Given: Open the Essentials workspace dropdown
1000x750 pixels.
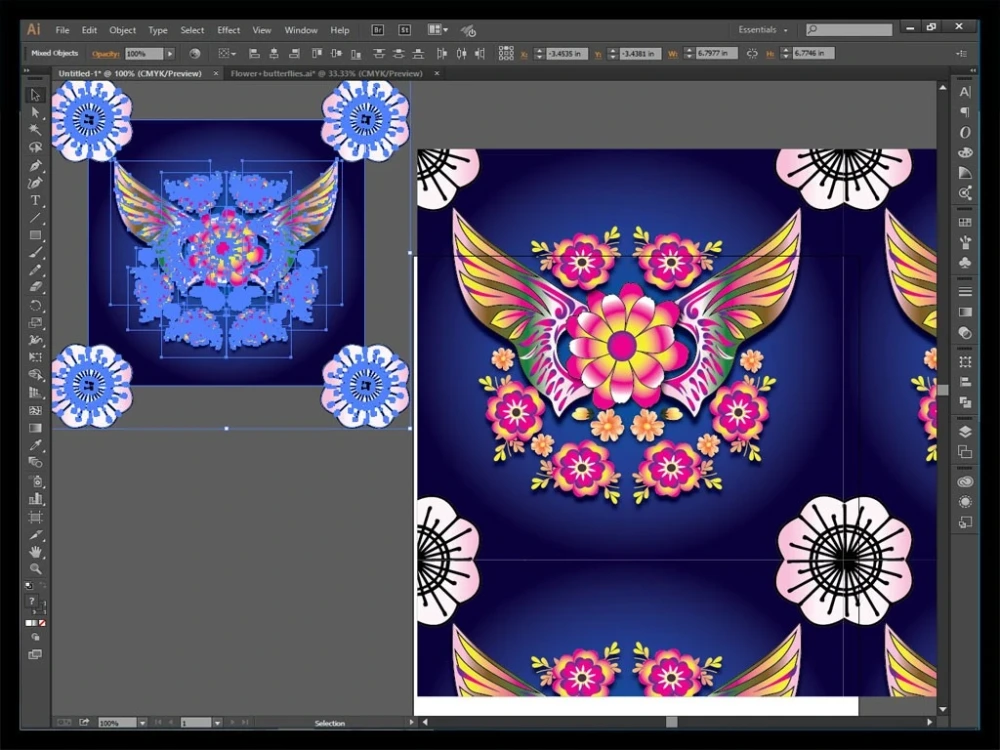Looking at the screenshot, I should [763, 30].
